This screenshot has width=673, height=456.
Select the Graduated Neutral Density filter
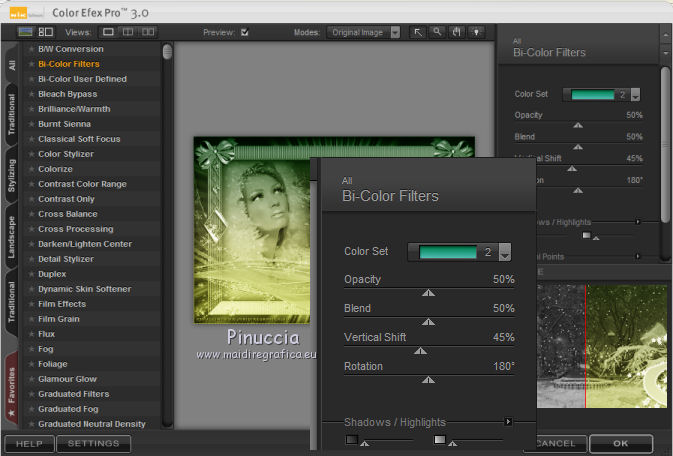[92, 424]
